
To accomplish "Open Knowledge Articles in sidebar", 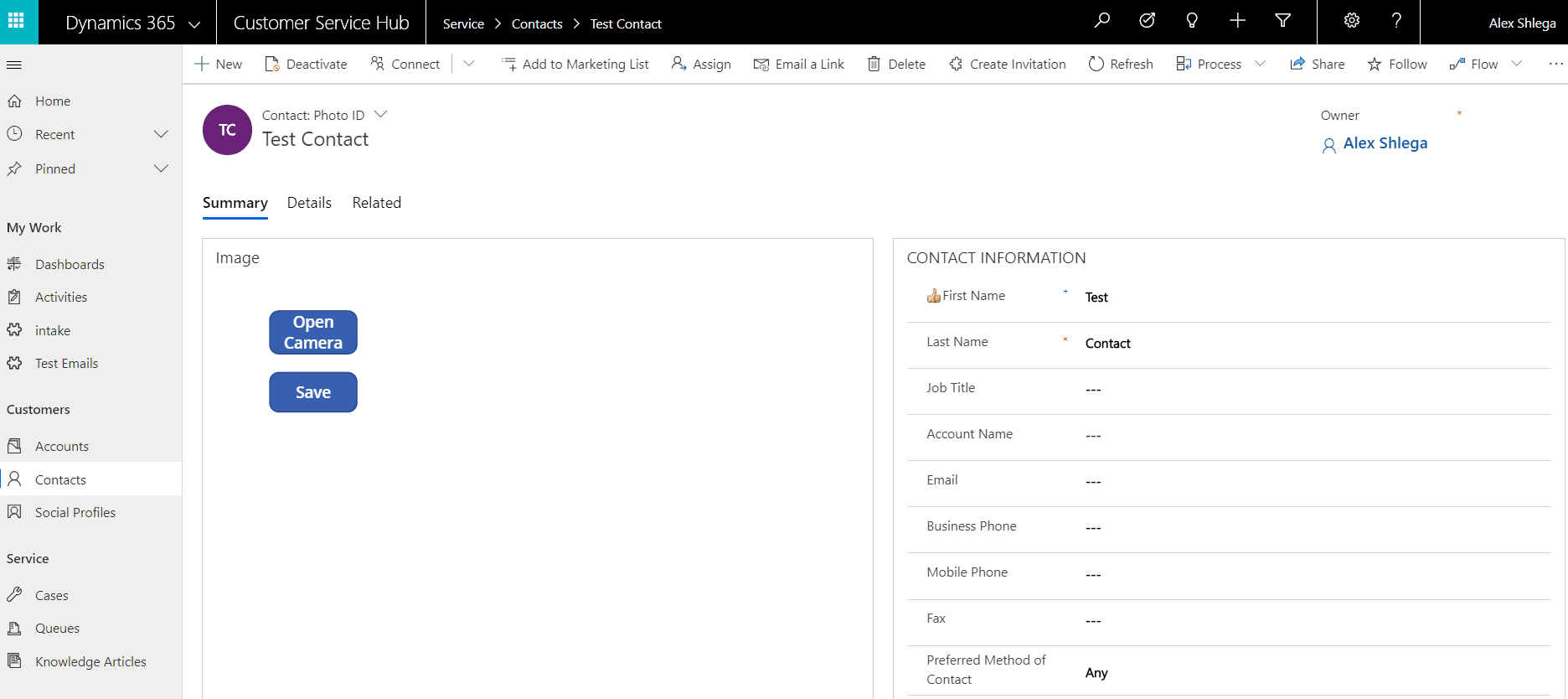I will [x=90, y=661].
